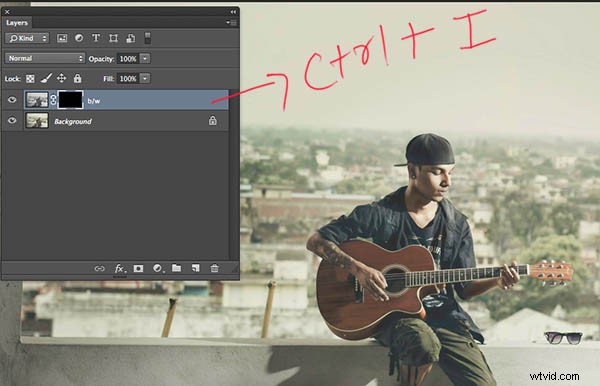Select the black layer mask thumbnail on b/w layer

70,100
